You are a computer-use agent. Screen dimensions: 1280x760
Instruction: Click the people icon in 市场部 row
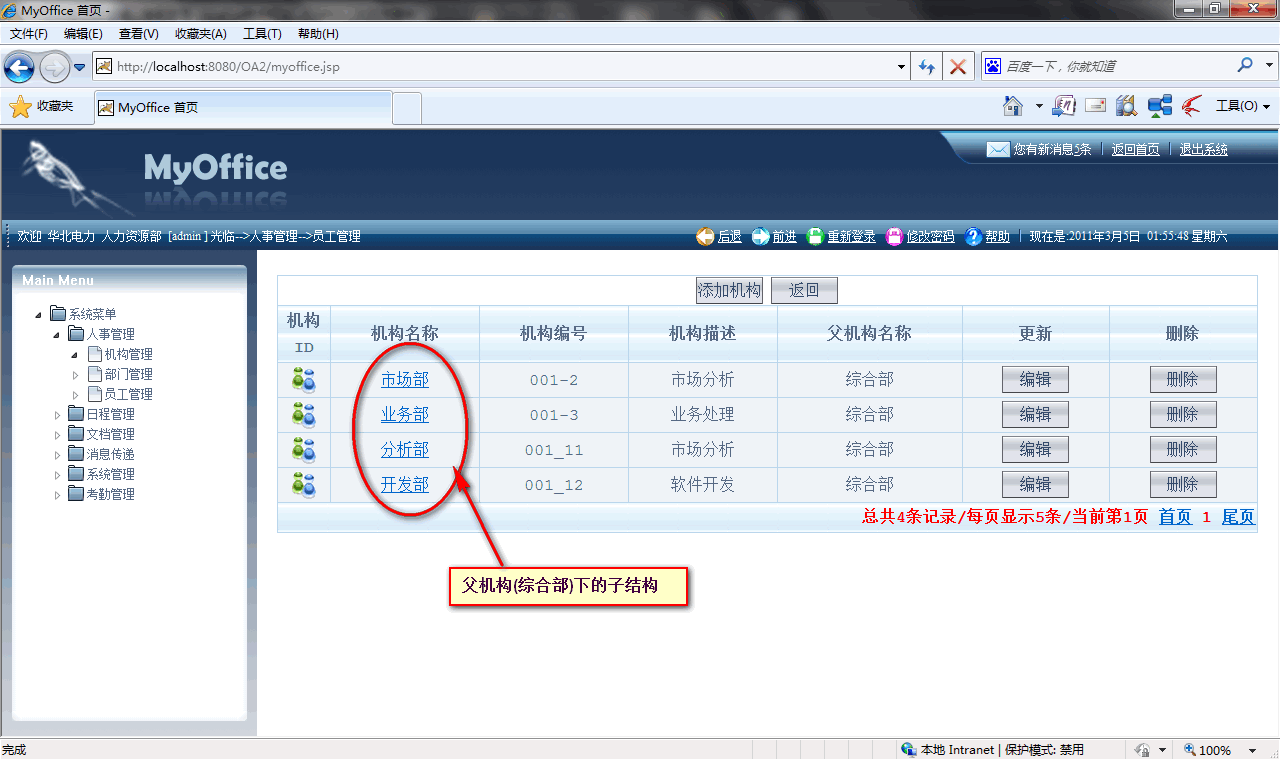[x=303, y=380]
